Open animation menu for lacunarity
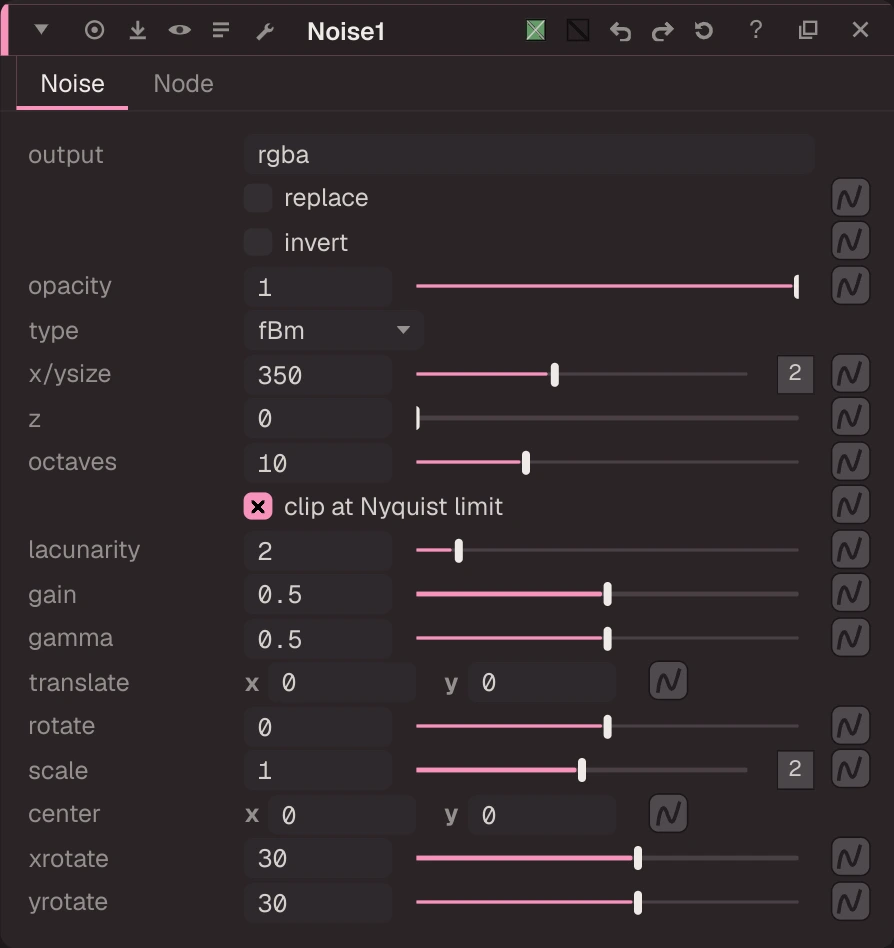 coord(850,550)
